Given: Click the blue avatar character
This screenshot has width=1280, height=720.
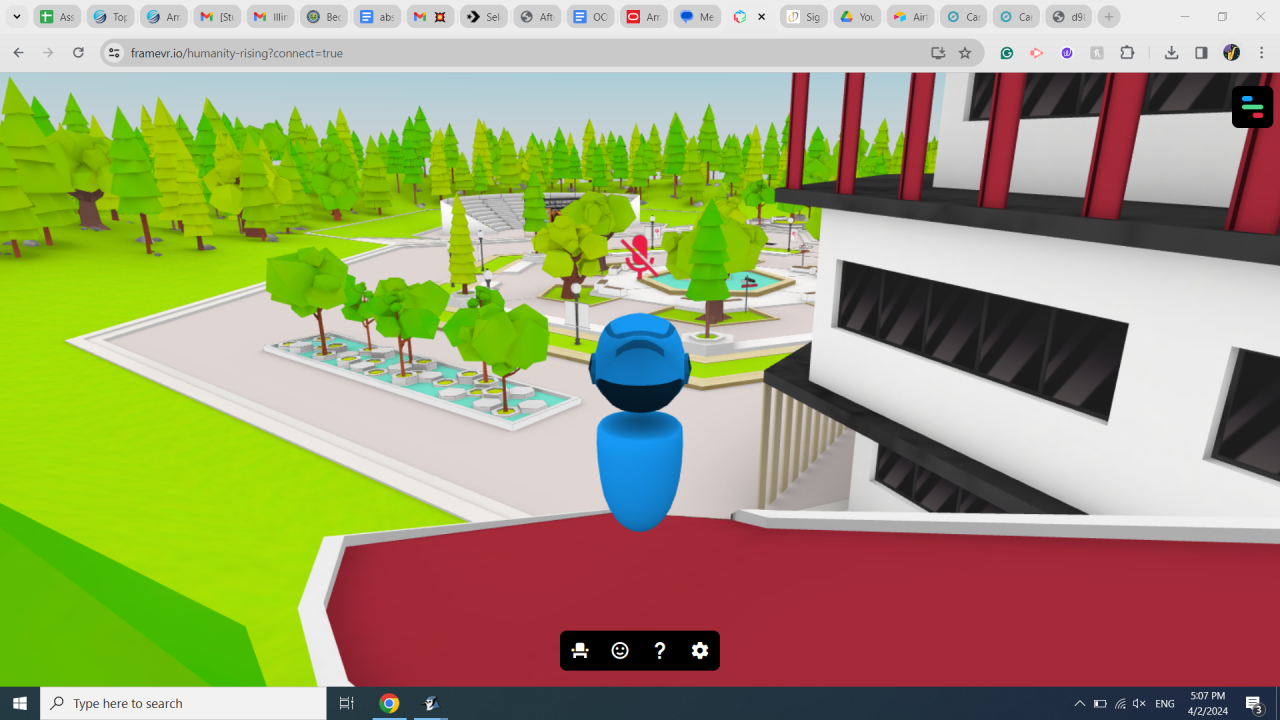Looking at the screenshot, I should [639, 425].
